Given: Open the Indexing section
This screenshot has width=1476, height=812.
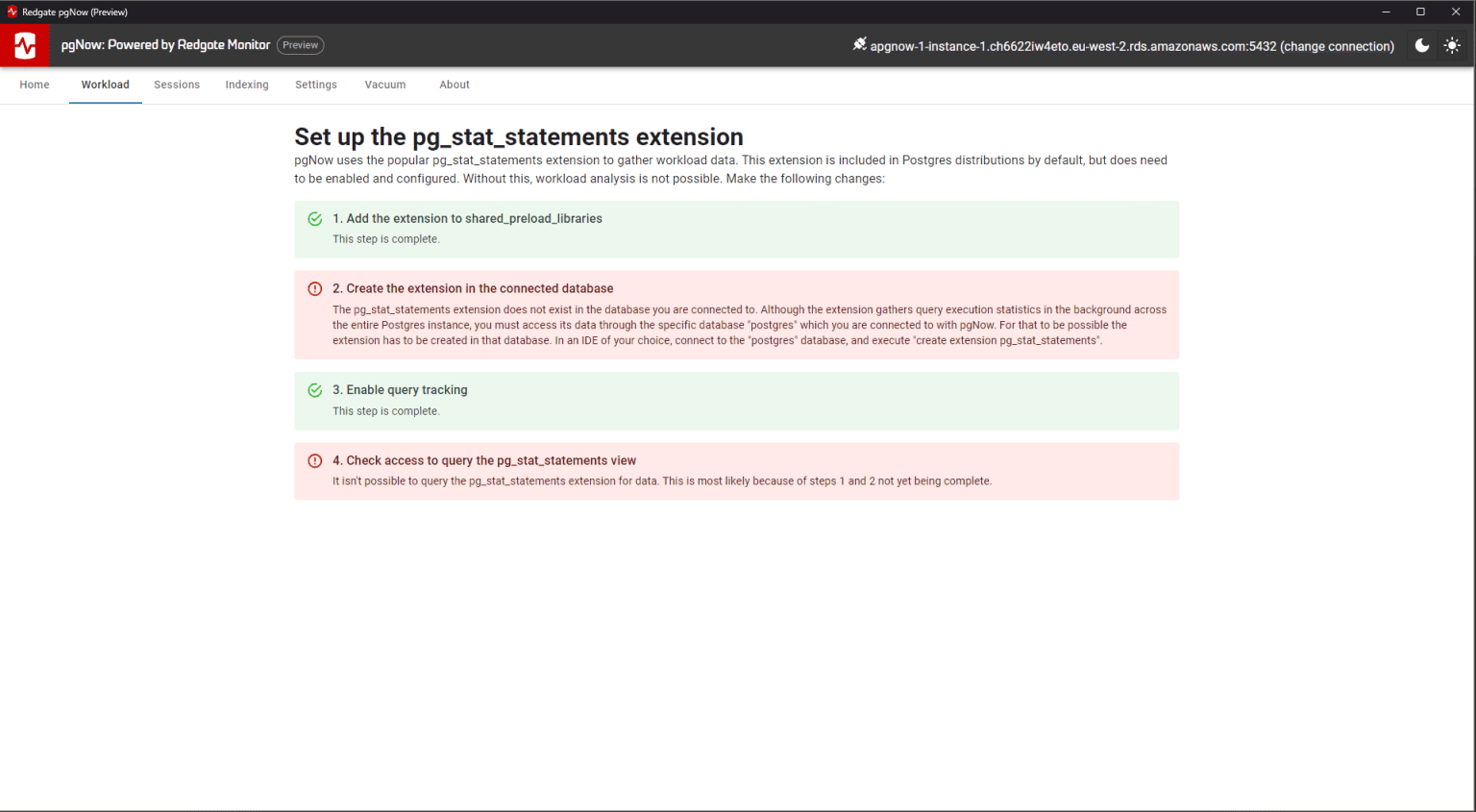Looking at the screenshot, I should click(247, 85).
